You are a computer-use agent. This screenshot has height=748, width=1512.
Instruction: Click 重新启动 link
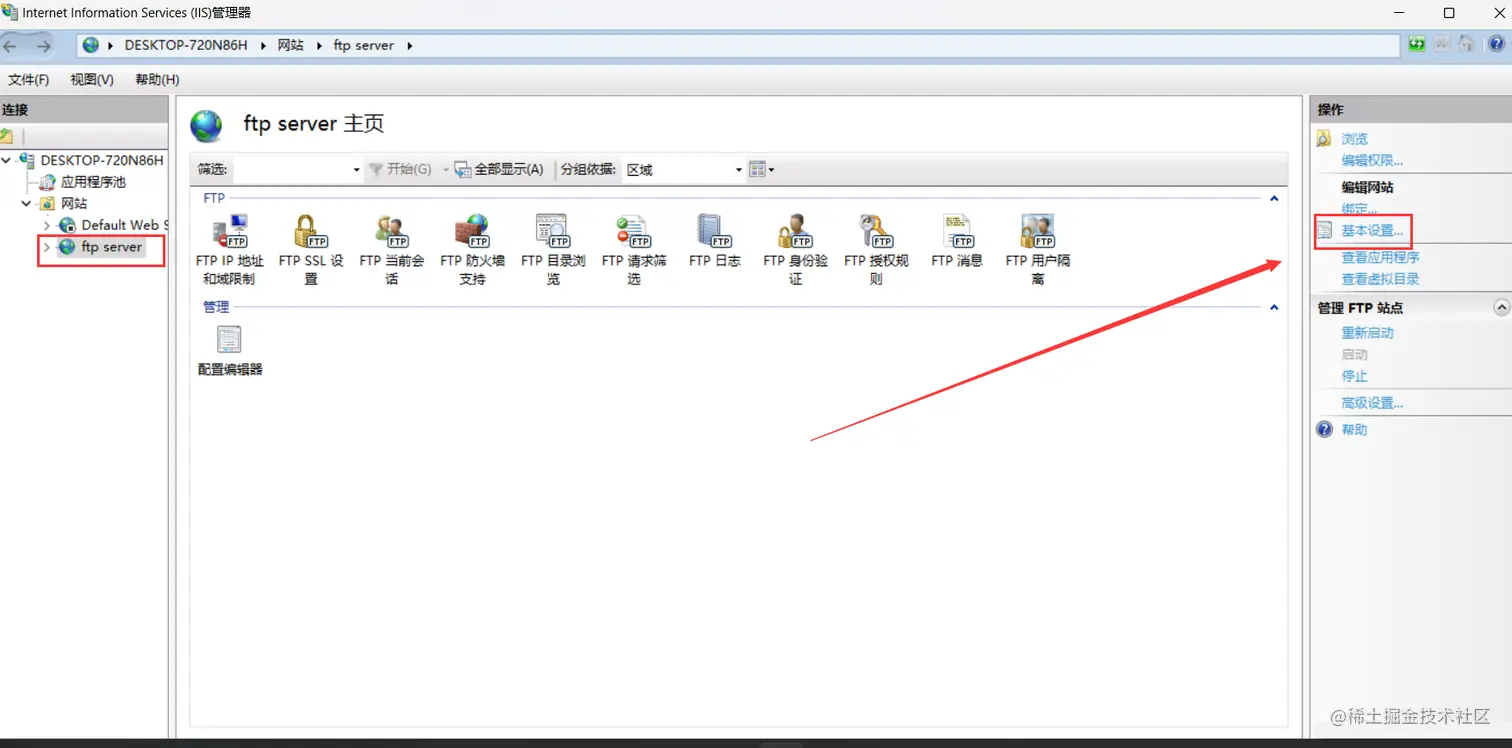[x=1367, y=333]
